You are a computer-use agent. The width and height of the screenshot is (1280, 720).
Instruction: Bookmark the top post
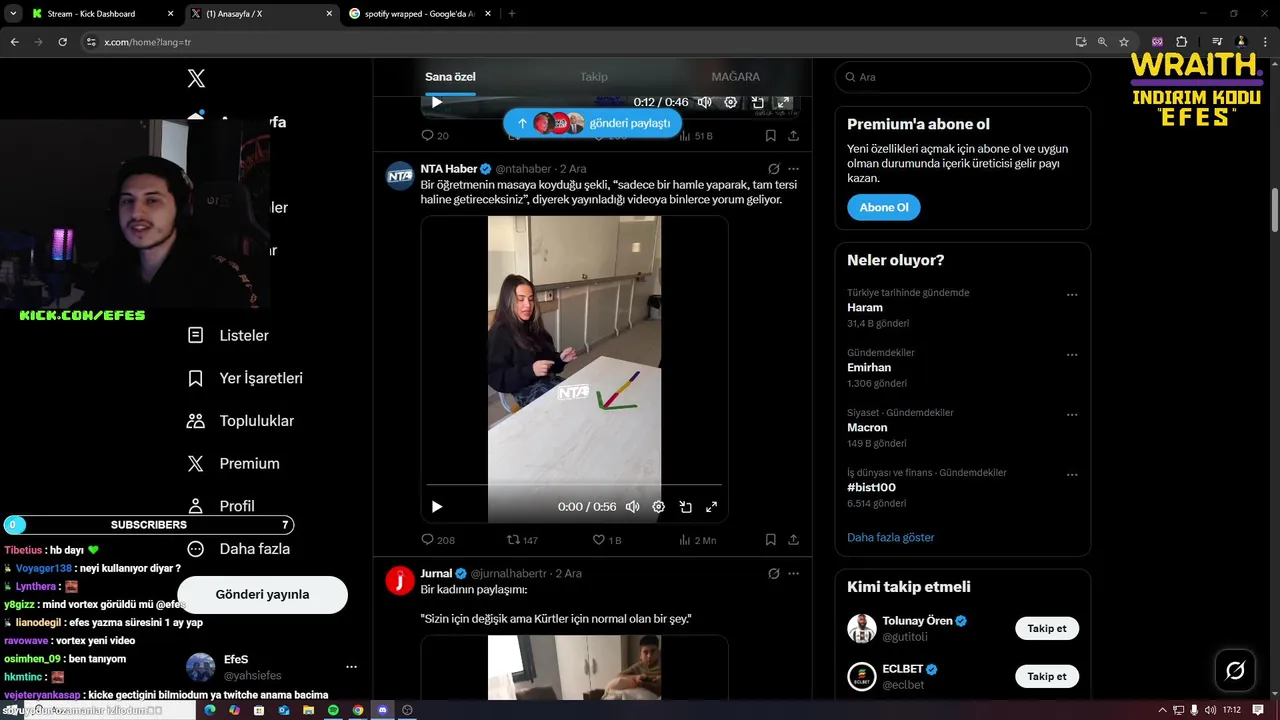[770, 135]
